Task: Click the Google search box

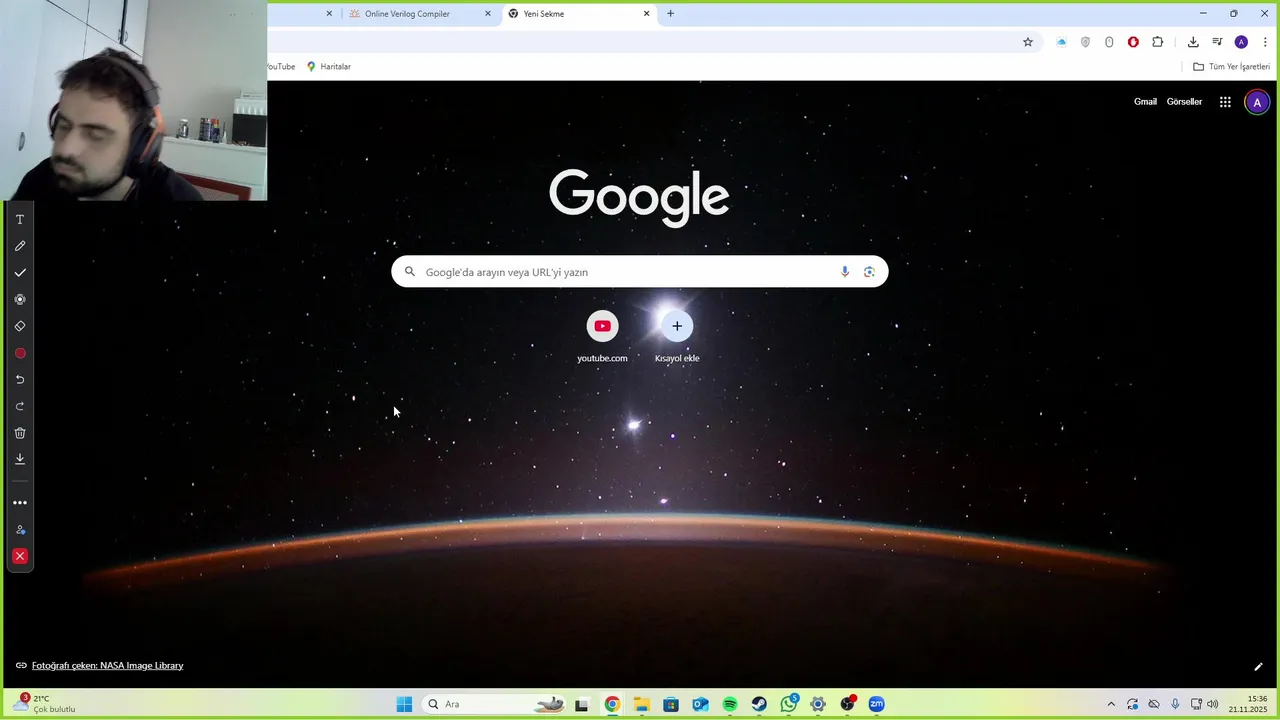Action: point(639,272)
